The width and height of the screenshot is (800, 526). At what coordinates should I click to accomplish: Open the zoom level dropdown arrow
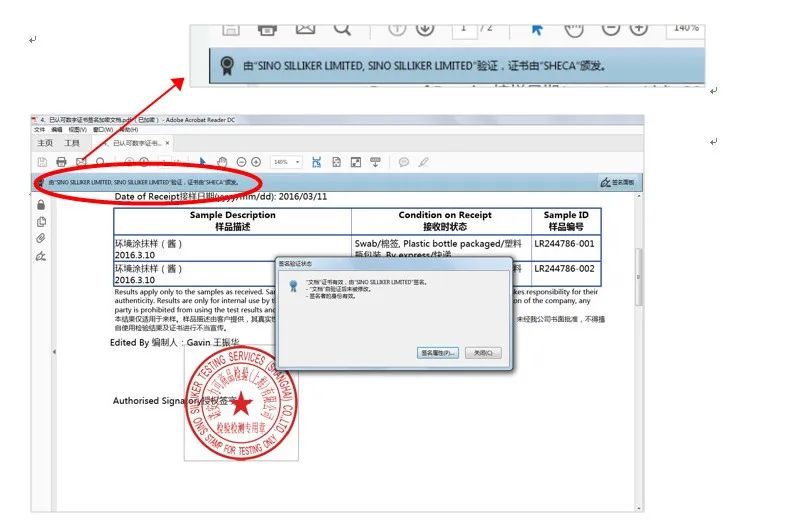click(298, 162)
